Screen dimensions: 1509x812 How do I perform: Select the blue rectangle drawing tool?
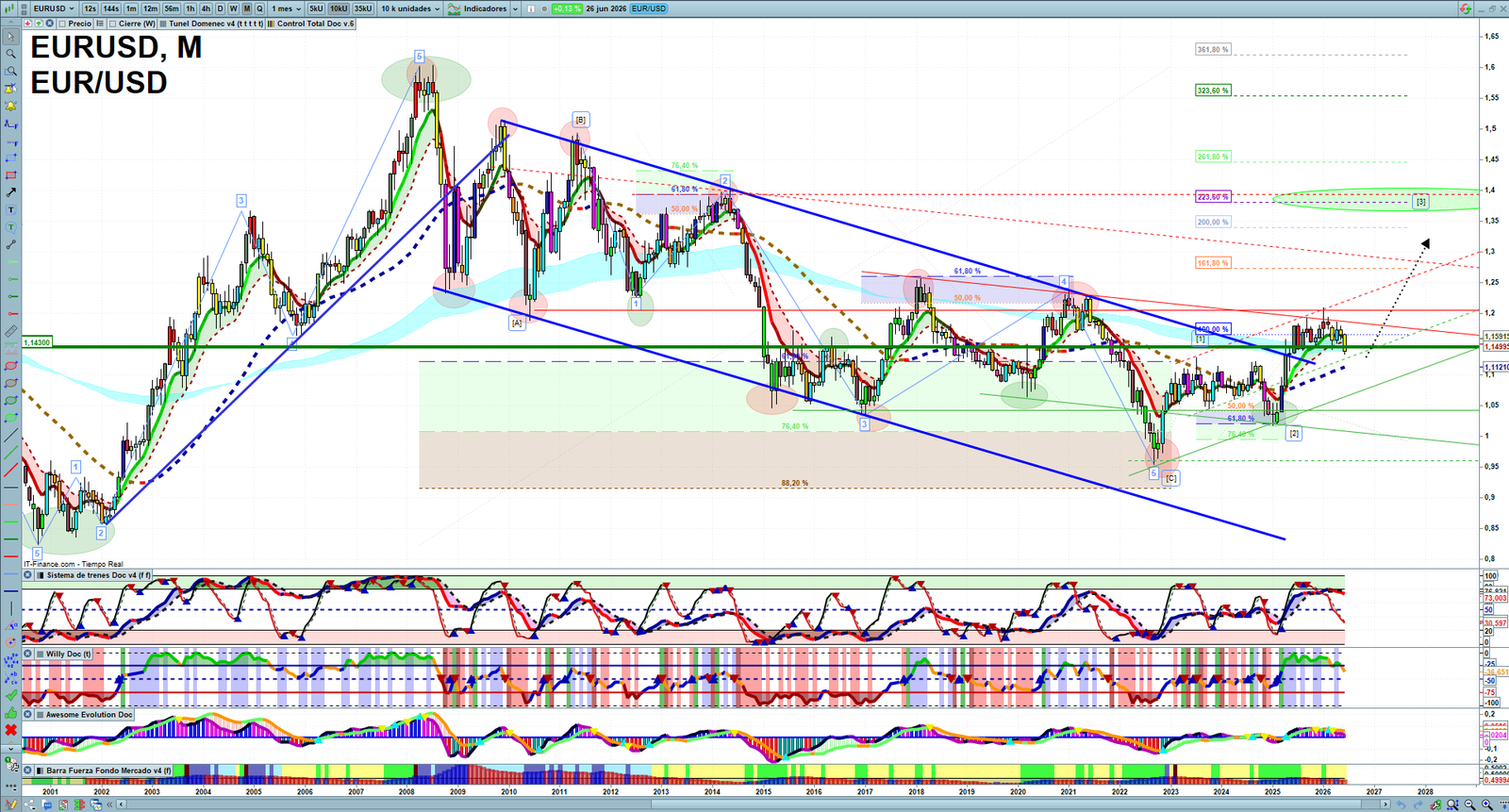pos(10,158)
